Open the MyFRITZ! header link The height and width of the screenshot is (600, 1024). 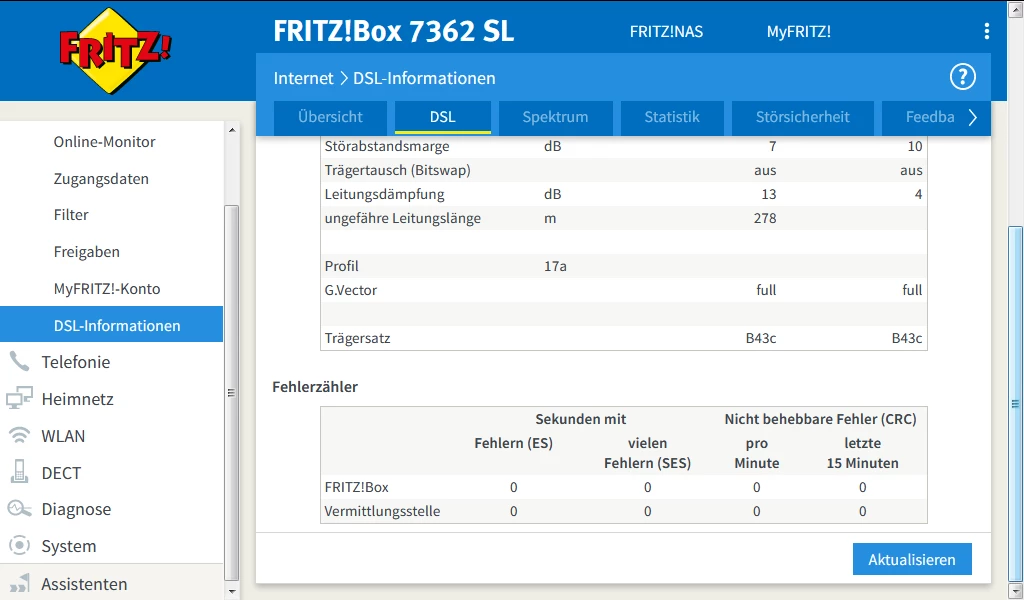click(x=798, y=32)
